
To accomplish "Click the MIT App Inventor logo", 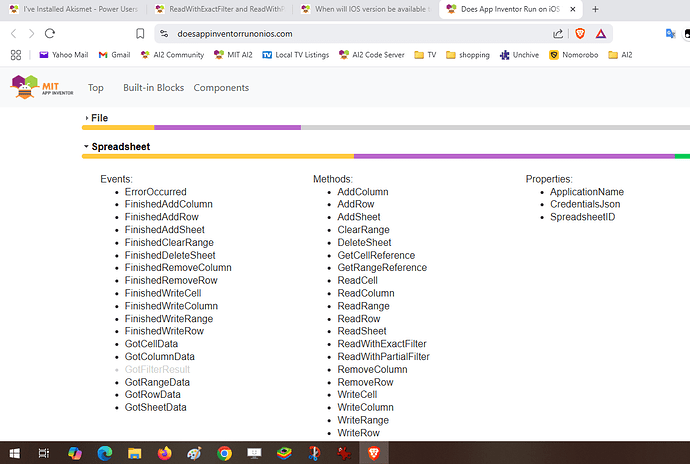I will click(42, 87).
